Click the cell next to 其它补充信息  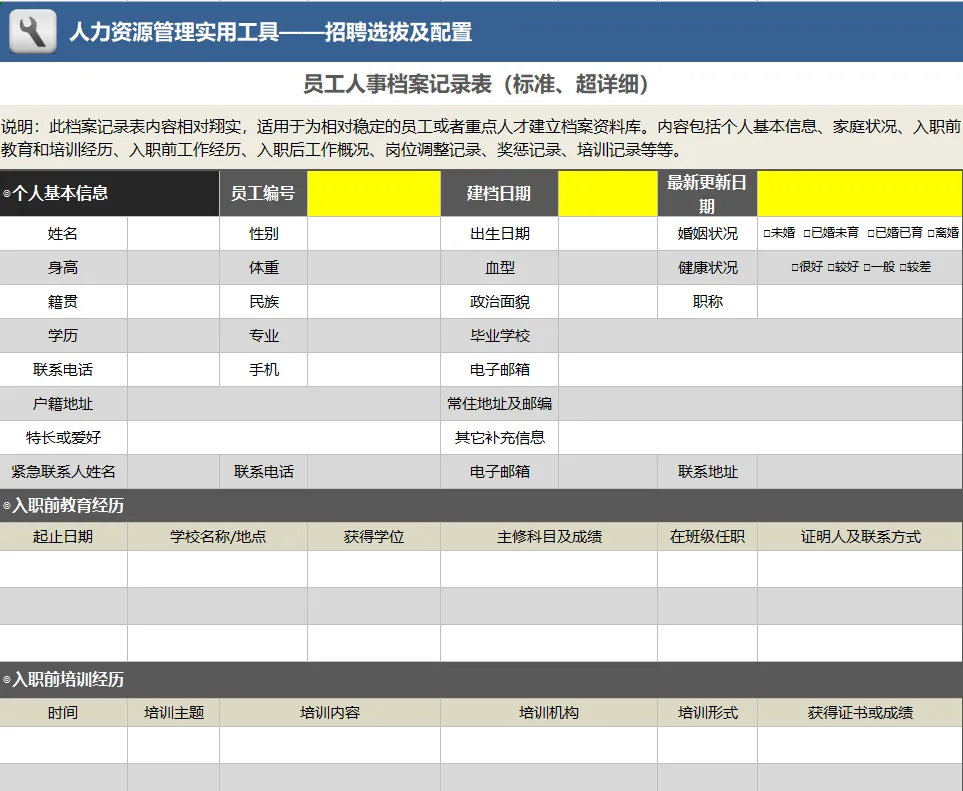pos(760,437)
